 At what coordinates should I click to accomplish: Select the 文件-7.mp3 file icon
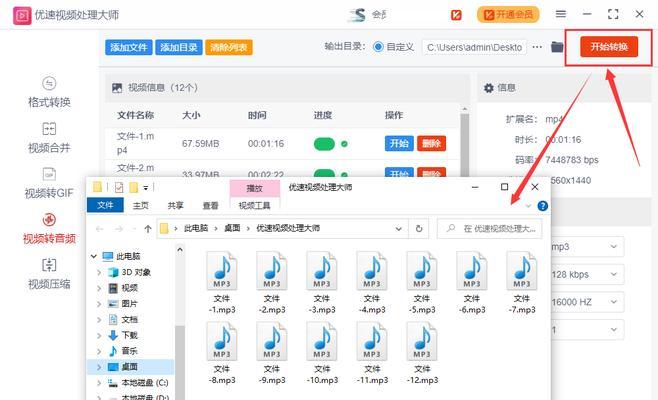point(522,271)
